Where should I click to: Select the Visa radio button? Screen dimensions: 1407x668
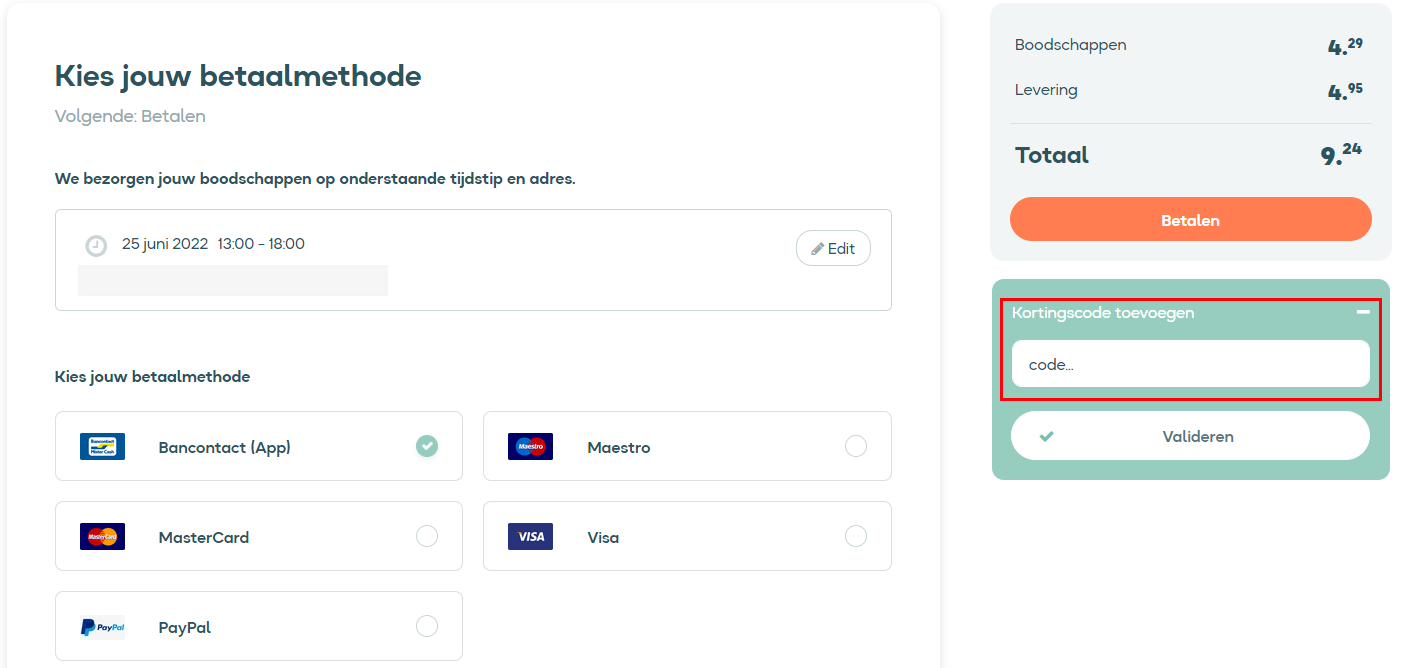point(856,536)
